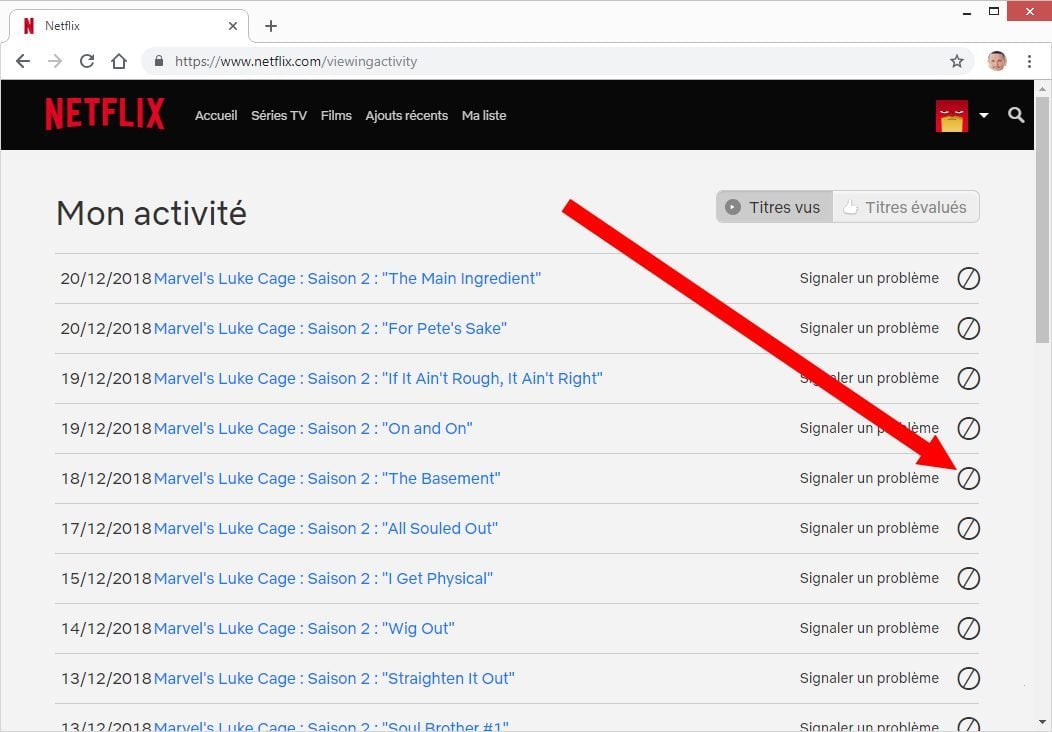Reload the page
This screenshot has height=732, width=1052.
click(x=87, y=61)
